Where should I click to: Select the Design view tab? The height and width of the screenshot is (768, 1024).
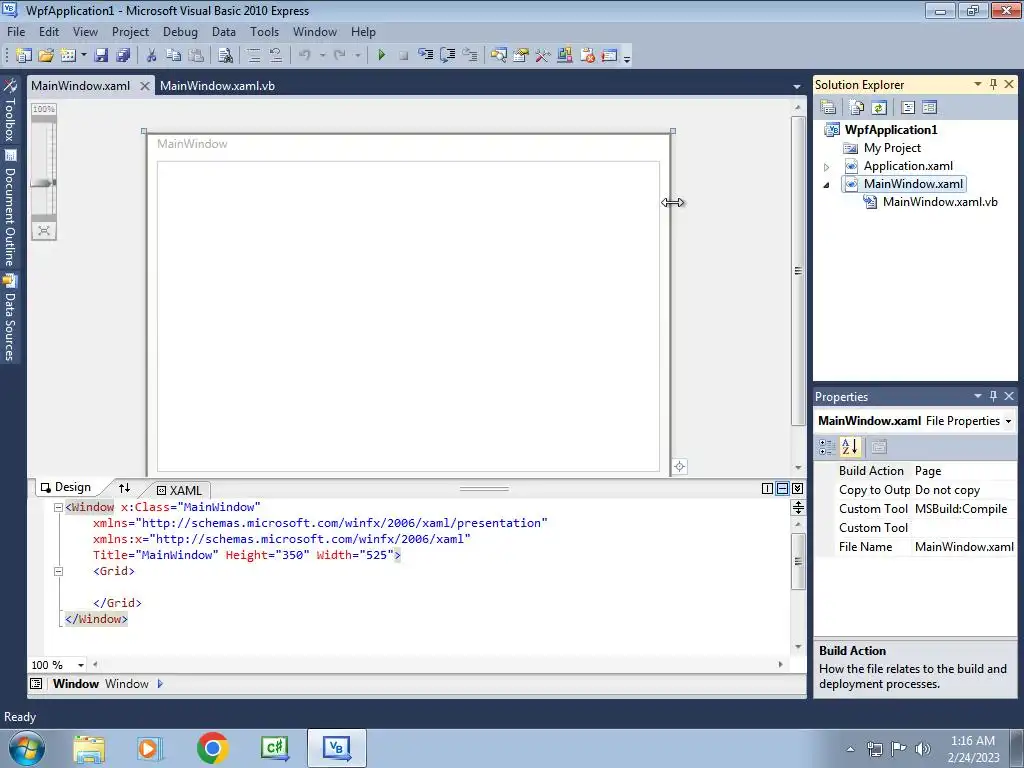[x=66, y=487]
